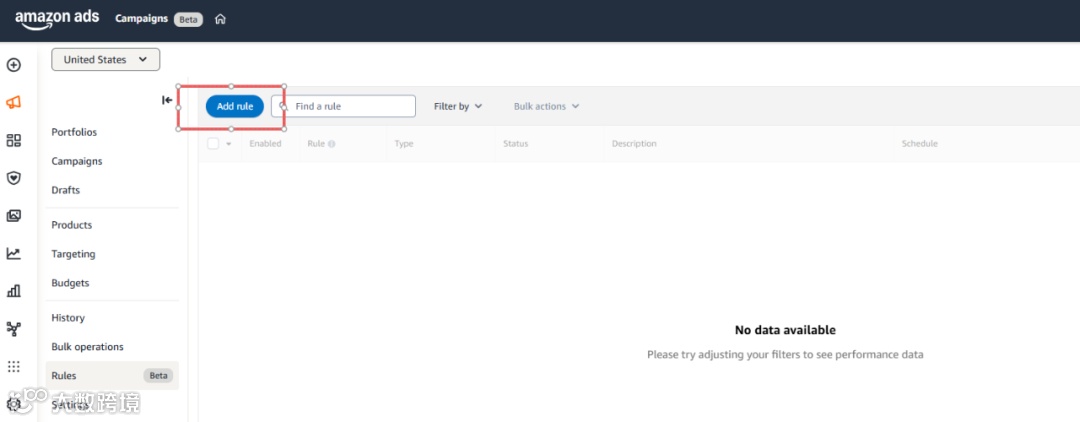The height and width of the screenshot is (422, 1080).
Task: Click the Amazon Ads logo
Action: (57, 19)
